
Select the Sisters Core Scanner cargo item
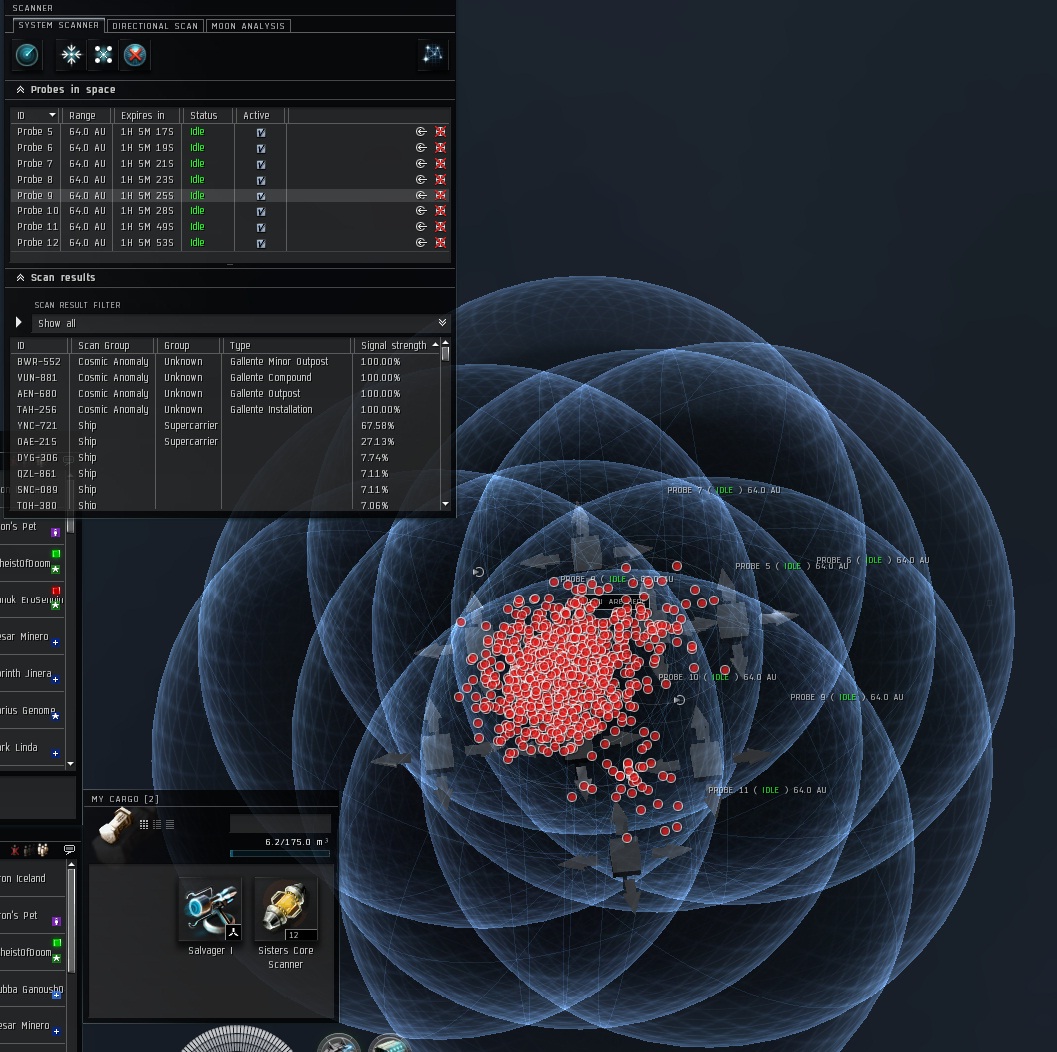286,924
